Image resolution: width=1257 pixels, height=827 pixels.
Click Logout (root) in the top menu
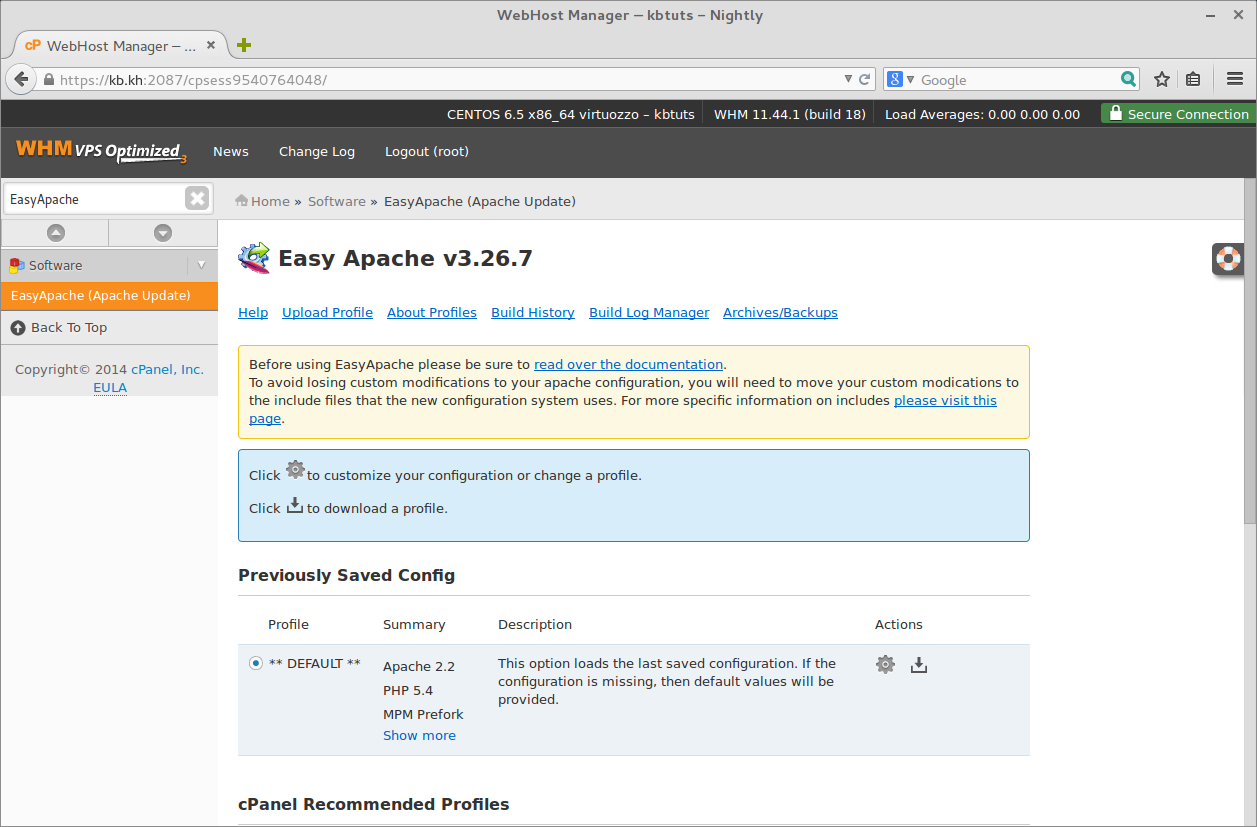427,151
